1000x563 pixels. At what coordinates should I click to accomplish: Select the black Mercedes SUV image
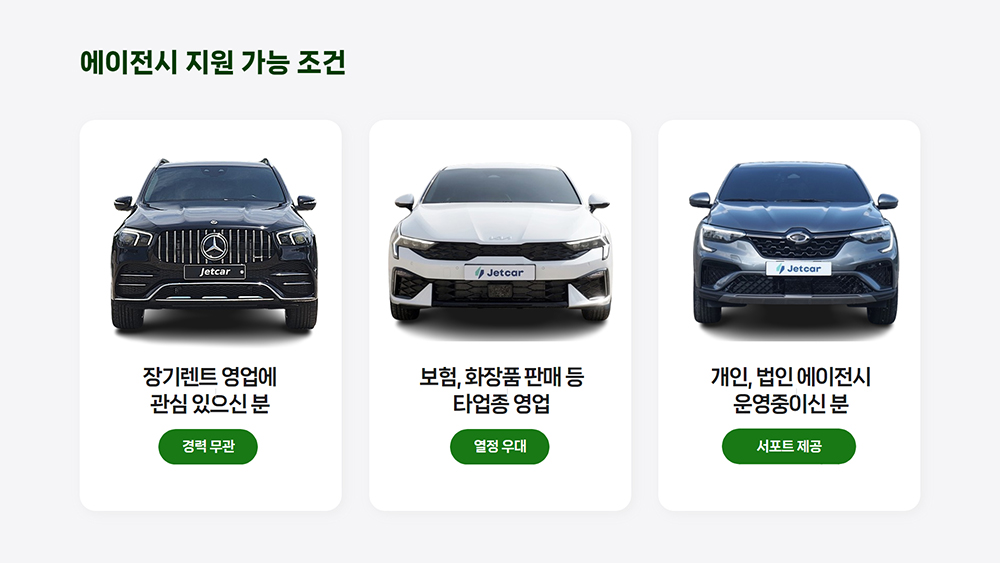pos(214,245)
